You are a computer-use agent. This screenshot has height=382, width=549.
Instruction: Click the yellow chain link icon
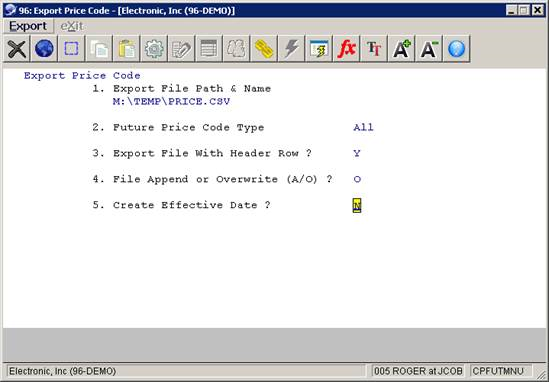pos(264,49)
